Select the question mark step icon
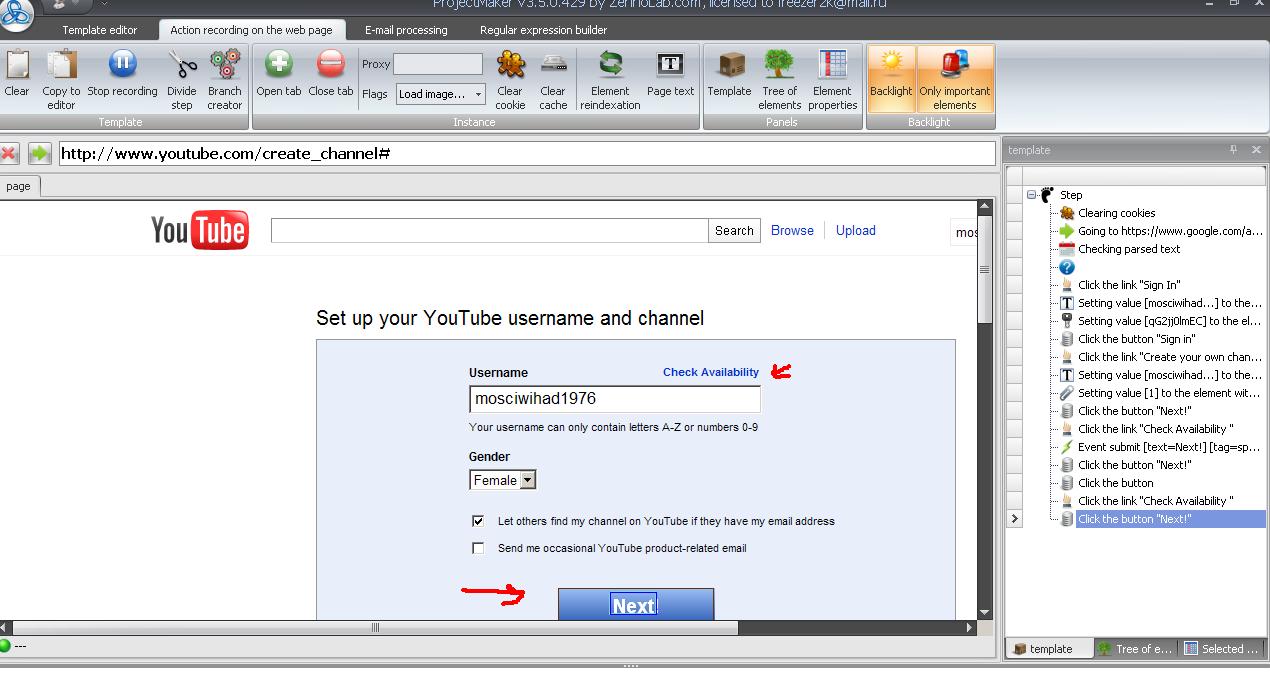This screenshot has width=1270, height=681. tap(1067, 267)
